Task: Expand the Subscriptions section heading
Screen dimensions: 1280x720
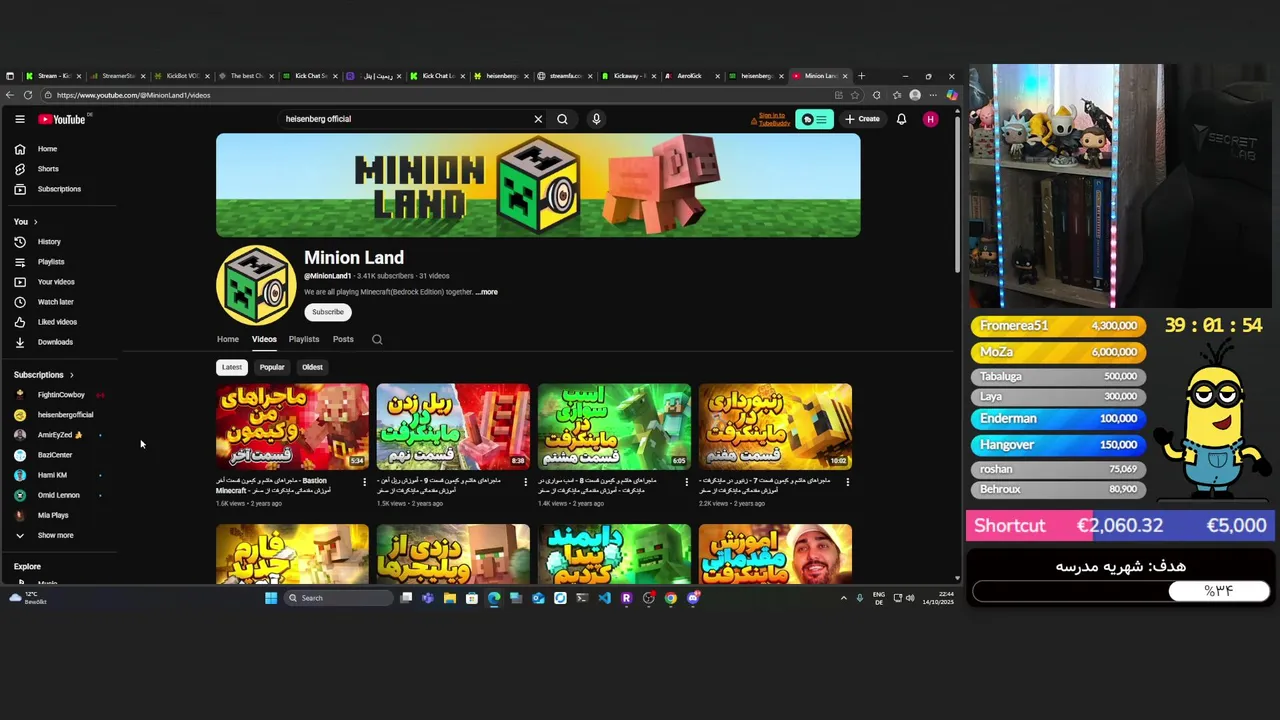Action: point(44,375)
